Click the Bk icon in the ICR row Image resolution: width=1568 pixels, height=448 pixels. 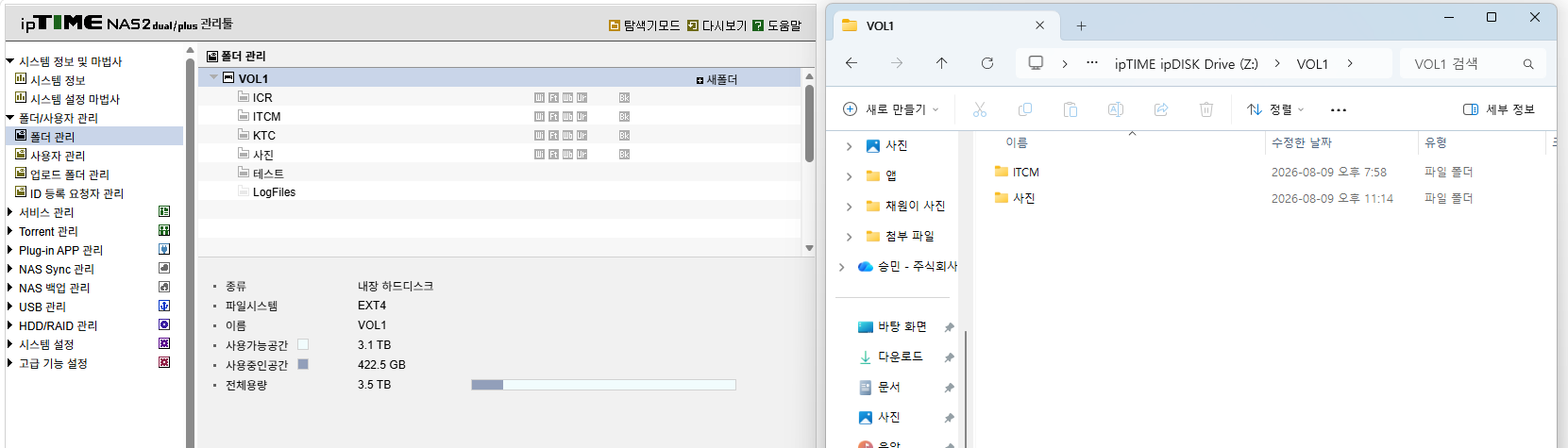624,98
